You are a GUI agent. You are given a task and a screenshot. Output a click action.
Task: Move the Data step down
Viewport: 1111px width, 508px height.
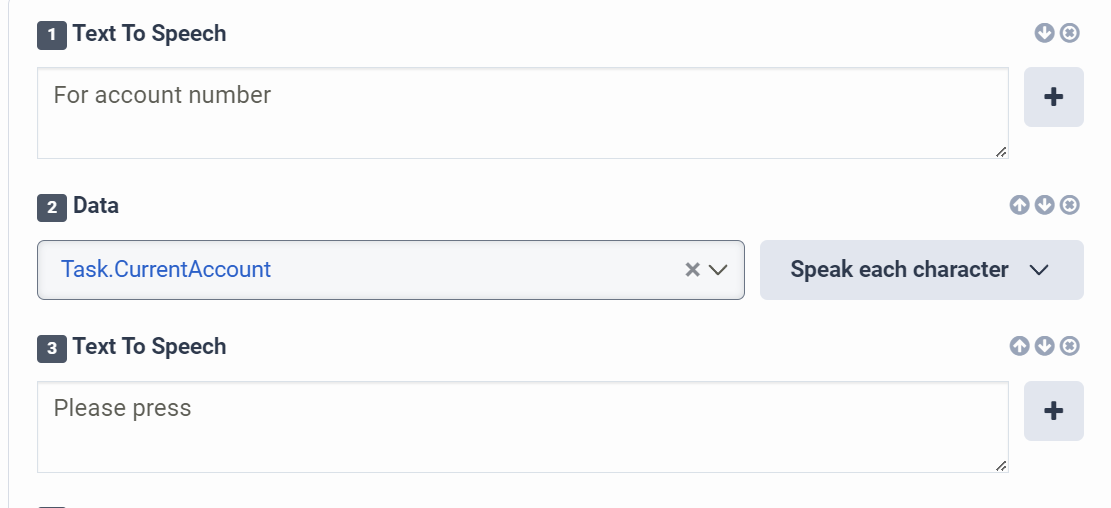click(1044, 205)
